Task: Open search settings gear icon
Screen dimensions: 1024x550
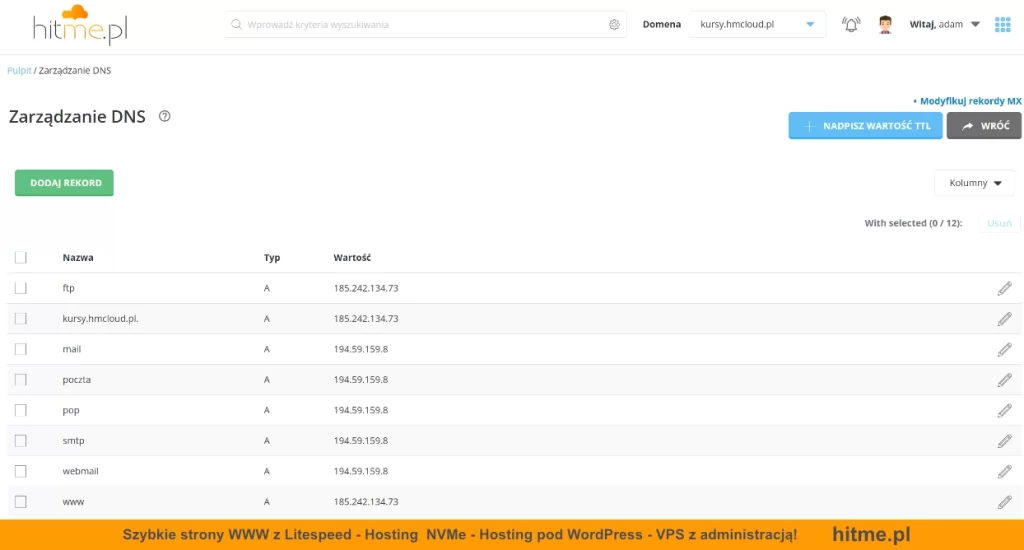Action: [x=614, y=24]
